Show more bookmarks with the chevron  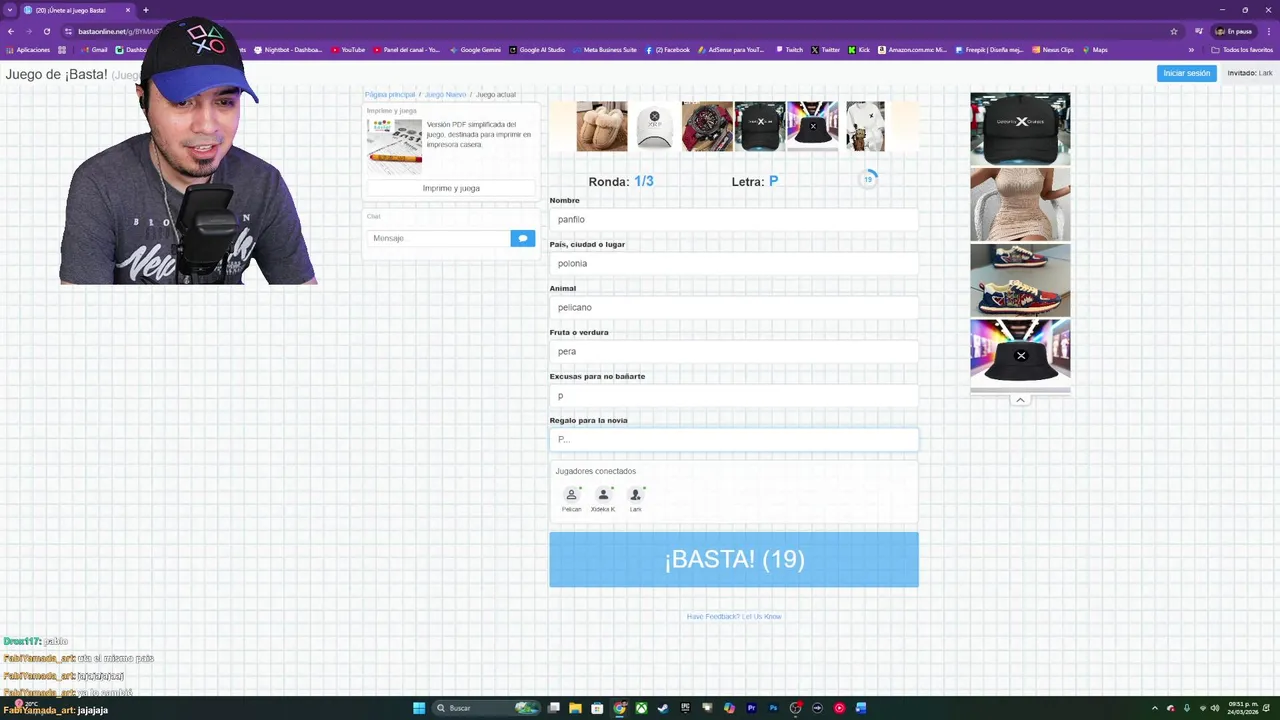(x=1191, y=50)
